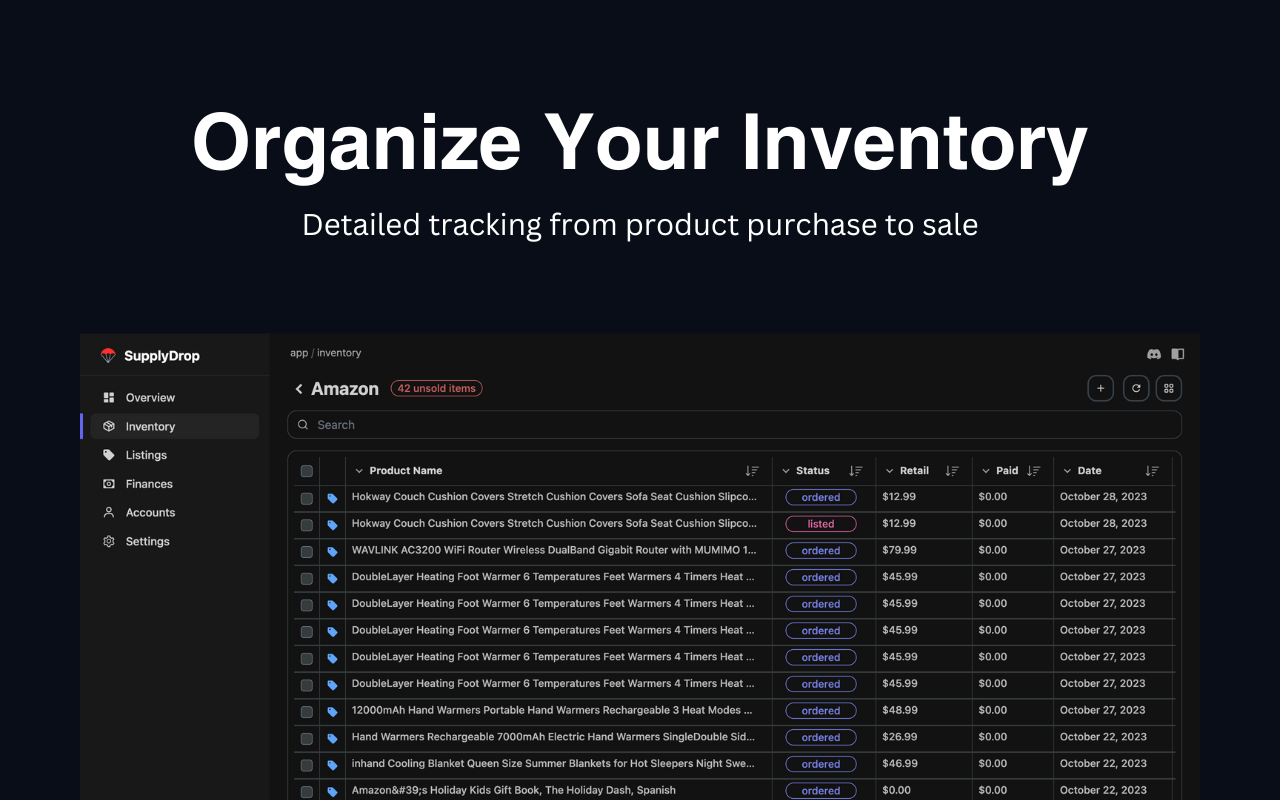Select all rows with the header checkbox
The width and height of the screenshot is (1280, 800).
307,471
